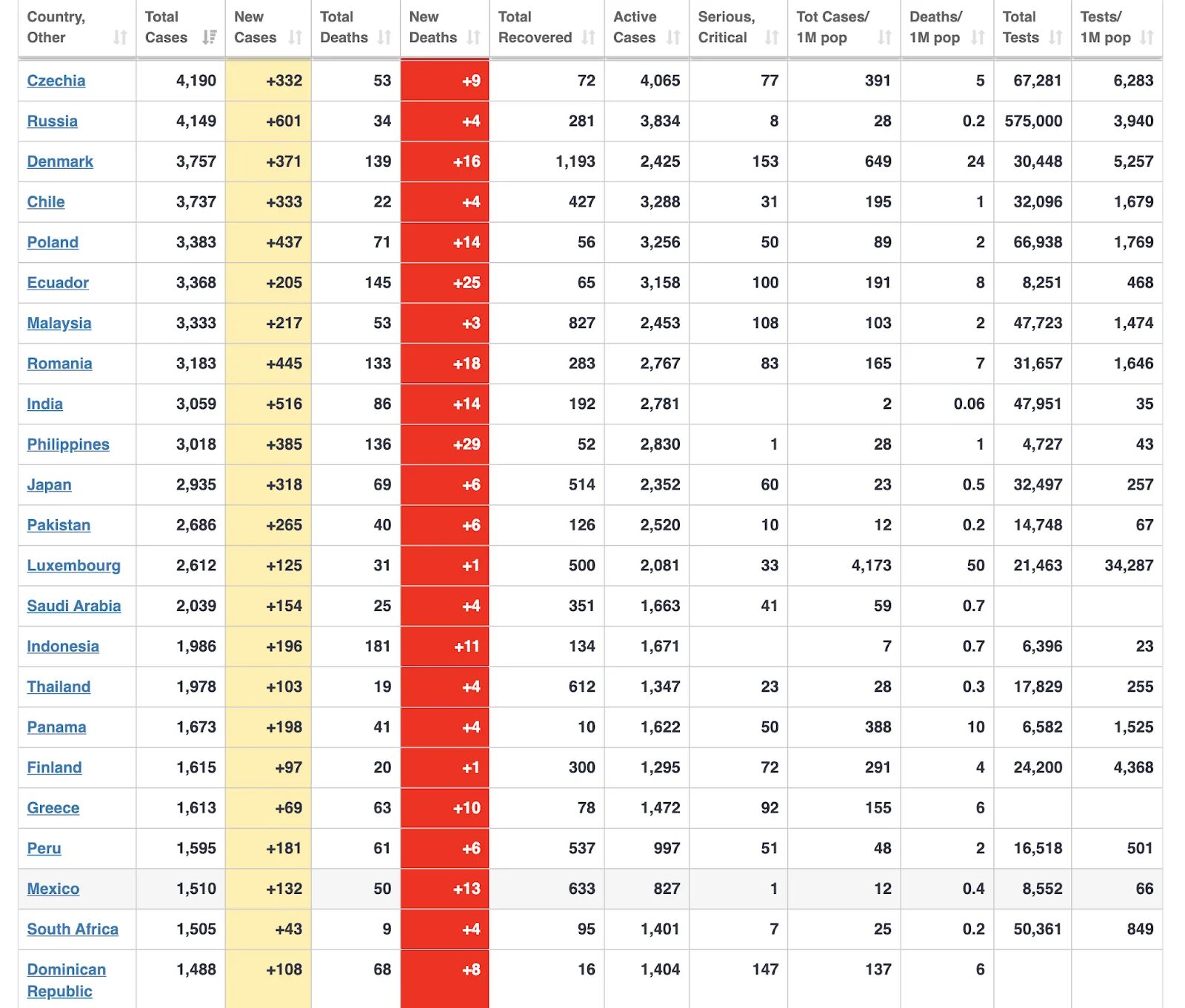Screen dimensions: 1185x1008
Task: Click Total Recovered sort arrow icon
Action: [589, 38]
